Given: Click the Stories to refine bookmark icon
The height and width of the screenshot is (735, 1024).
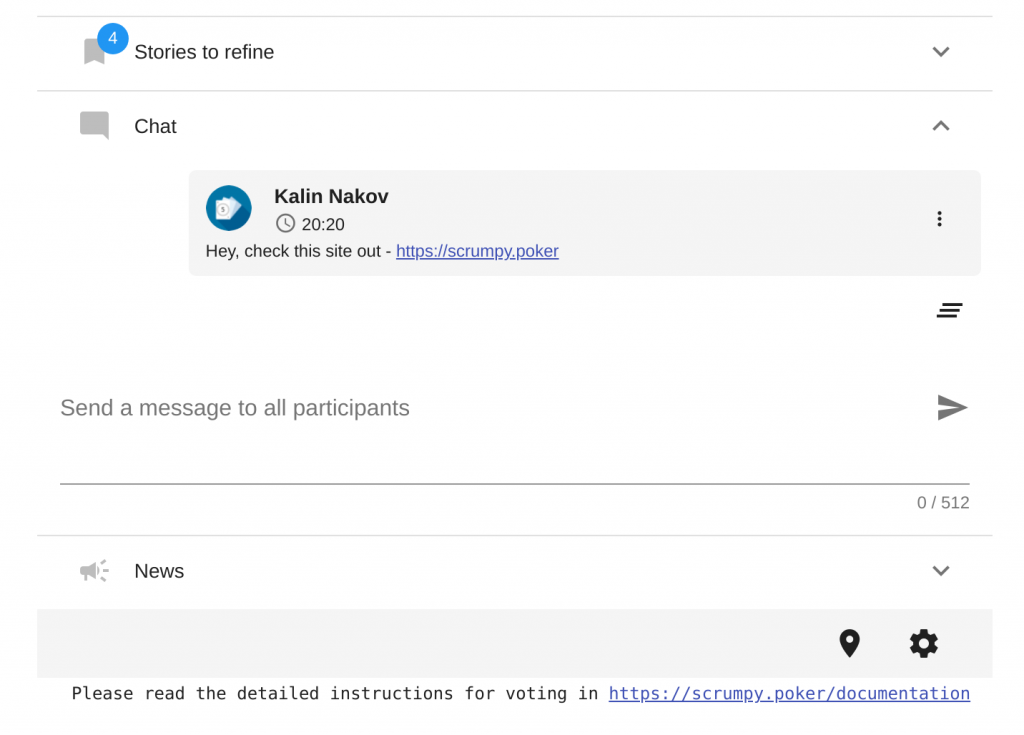Looking at the screenshot, I should [95, 52].
